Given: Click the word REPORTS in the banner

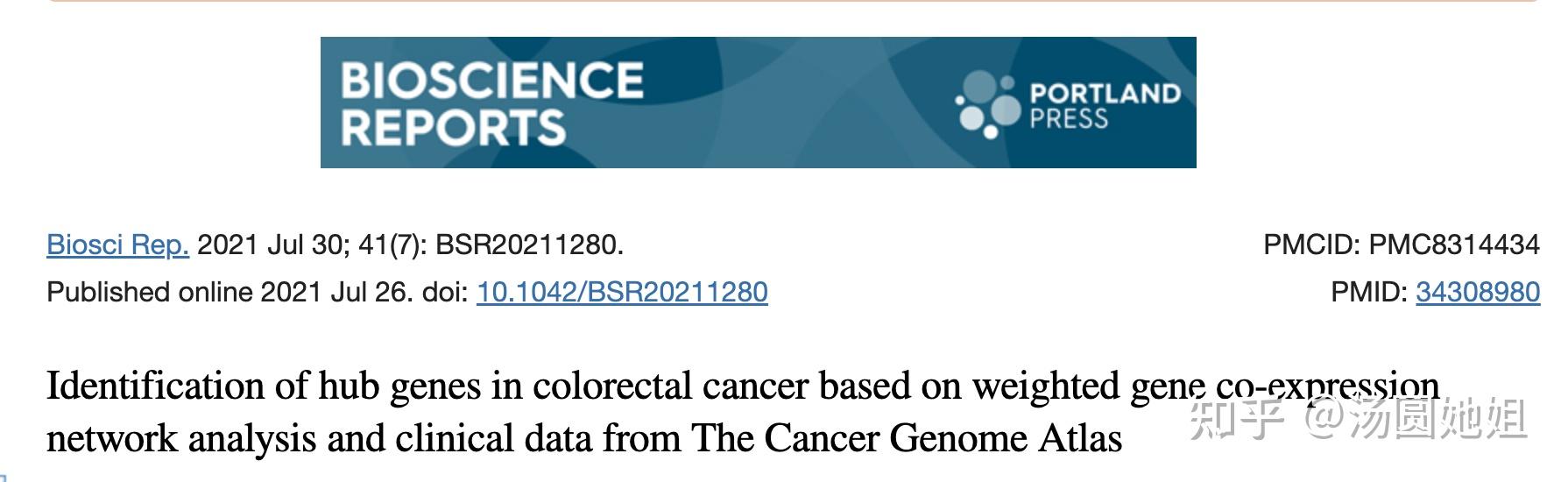Looking at the screenshot, I should coord(453,127).
